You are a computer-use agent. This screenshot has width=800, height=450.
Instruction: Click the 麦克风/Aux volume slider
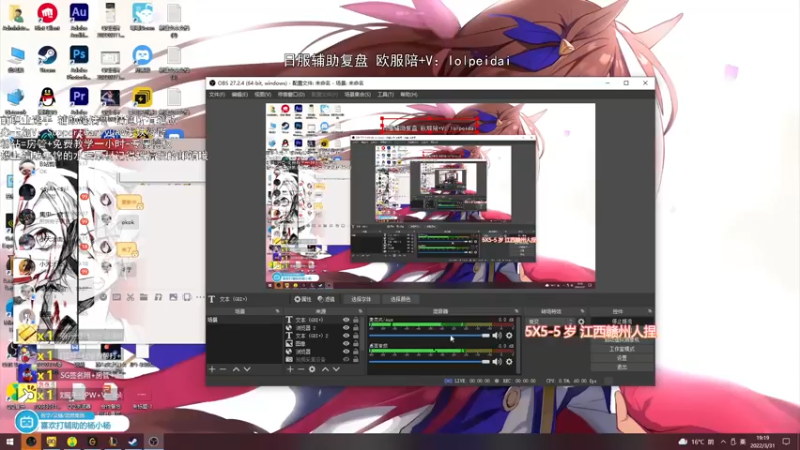tap(429, 335)
